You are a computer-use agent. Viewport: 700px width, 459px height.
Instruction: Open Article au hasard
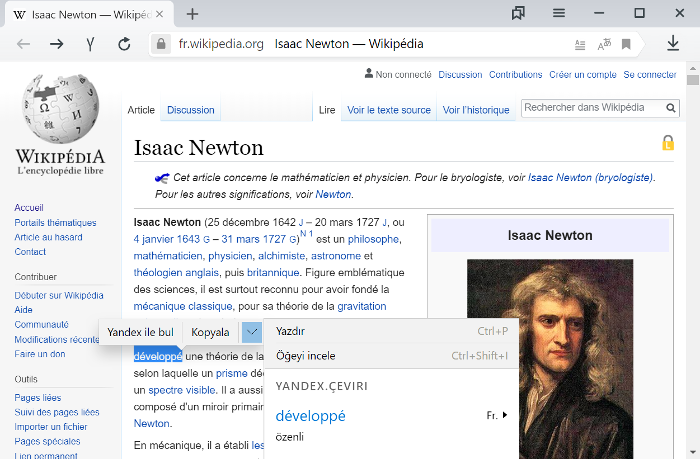(48, 237)
